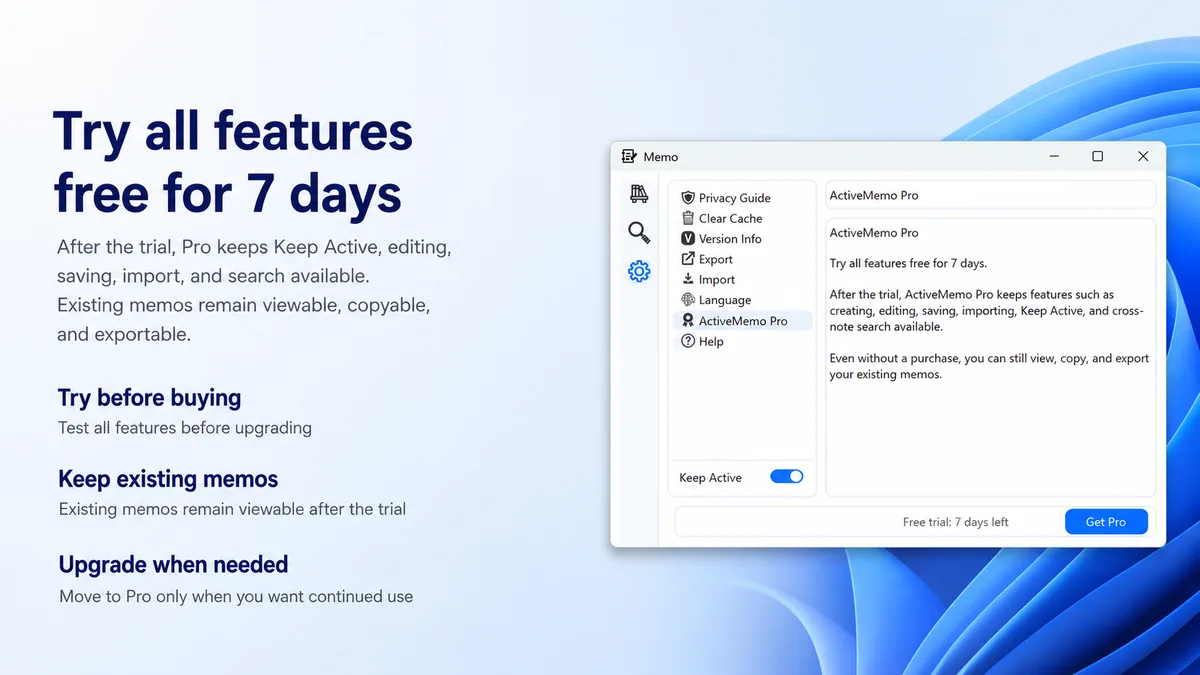Click the Privacy Guide shield icon
The image size is (1200, 675).
[x=688, y=198]
